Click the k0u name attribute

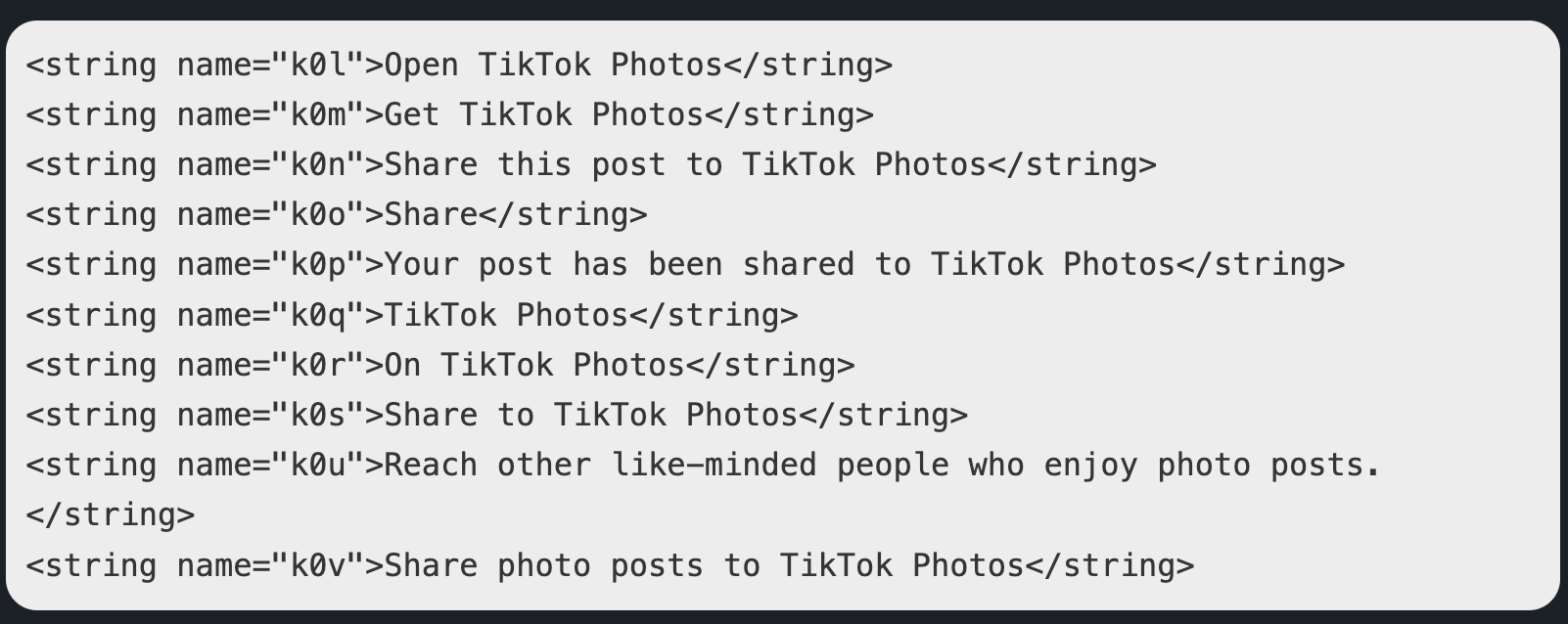[x=271, y=466]
